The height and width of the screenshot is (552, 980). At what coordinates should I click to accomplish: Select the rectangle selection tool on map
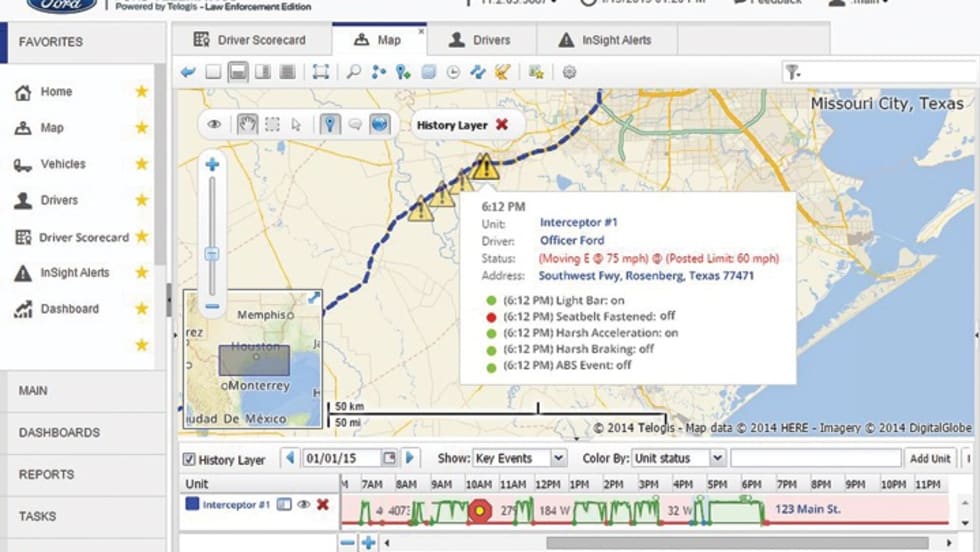(271, 124)
